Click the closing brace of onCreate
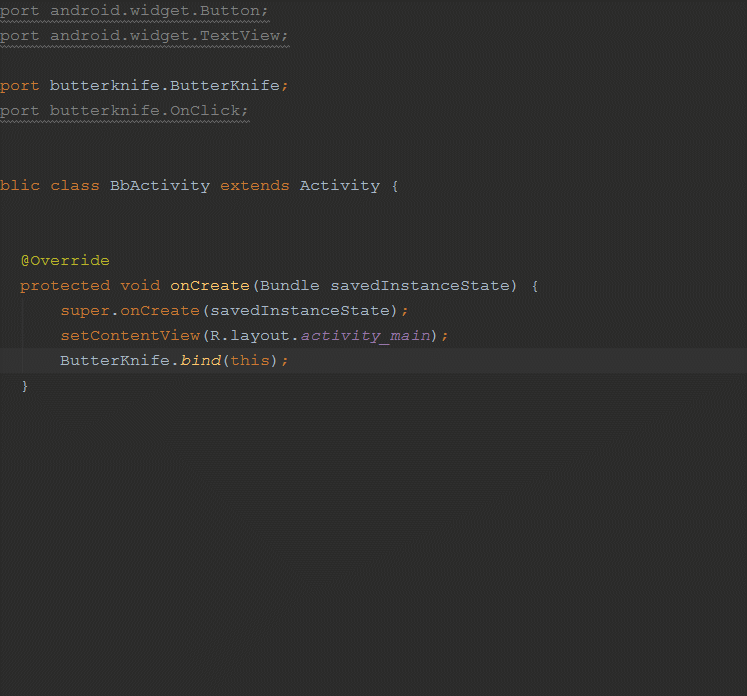 tap(25, 386)
